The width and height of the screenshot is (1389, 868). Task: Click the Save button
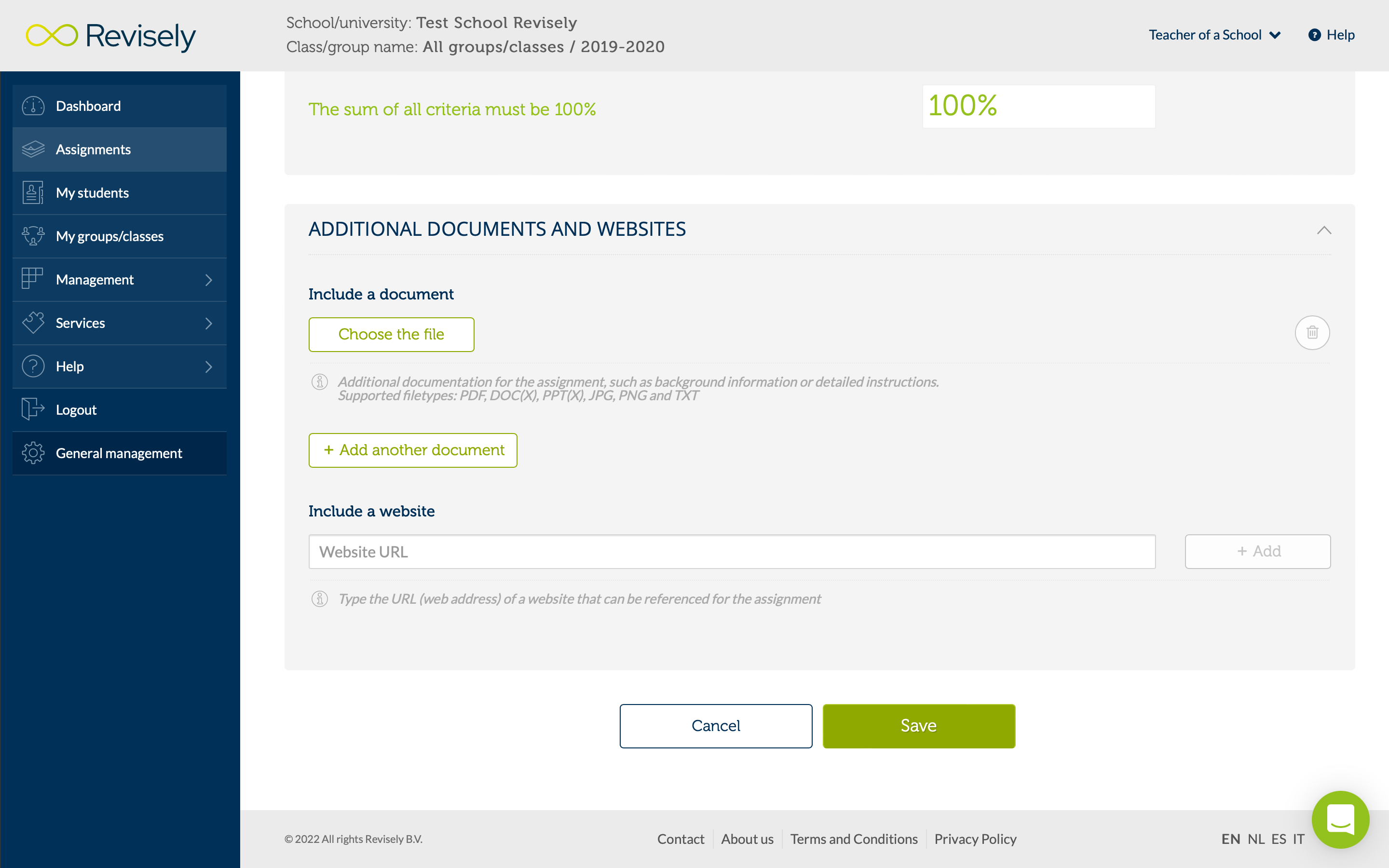918,726
